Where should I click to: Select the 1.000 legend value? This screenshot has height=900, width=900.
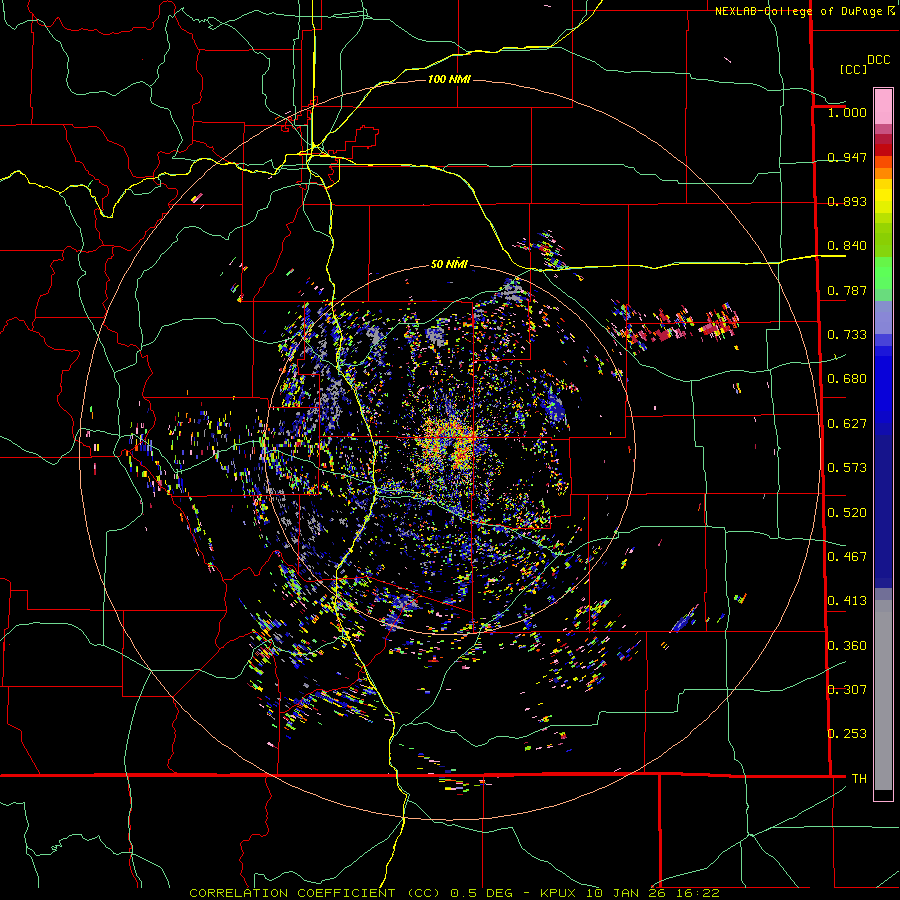click(x=847, y=113)
